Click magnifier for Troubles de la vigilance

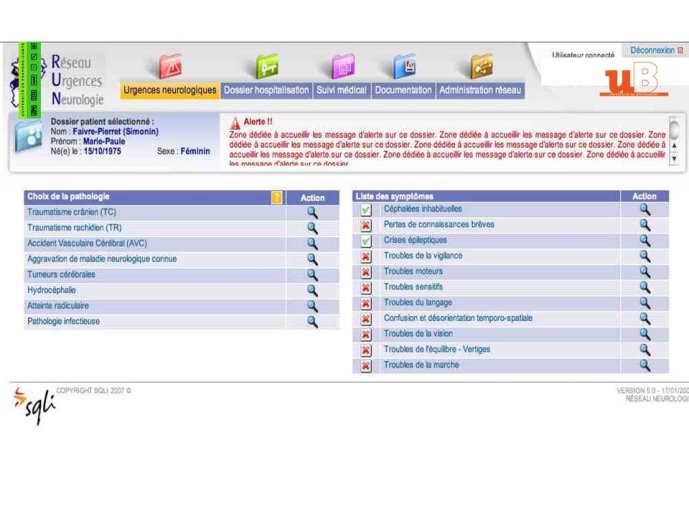tap(645, 256)
